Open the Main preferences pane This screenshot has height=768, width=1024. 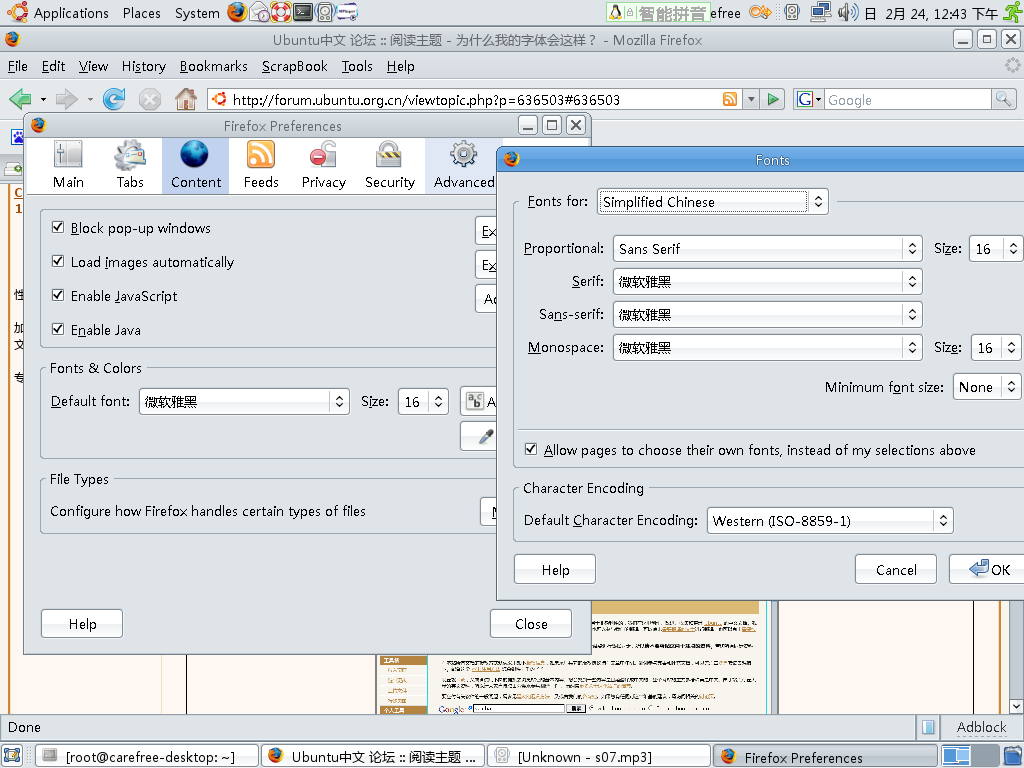coord(68,165)
